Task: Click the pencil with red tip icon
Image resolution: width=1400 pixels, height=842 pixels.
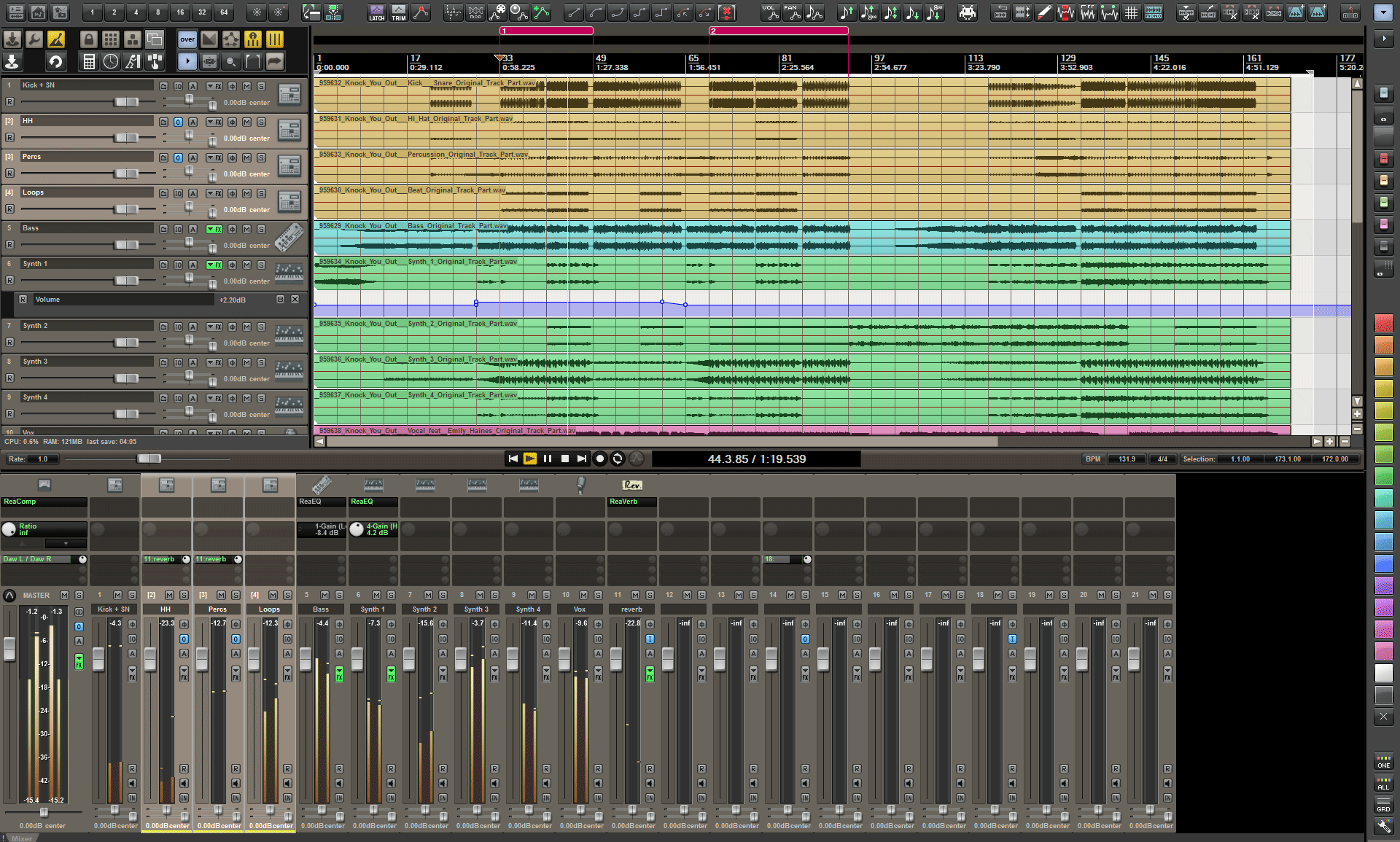Action: 1044,12
